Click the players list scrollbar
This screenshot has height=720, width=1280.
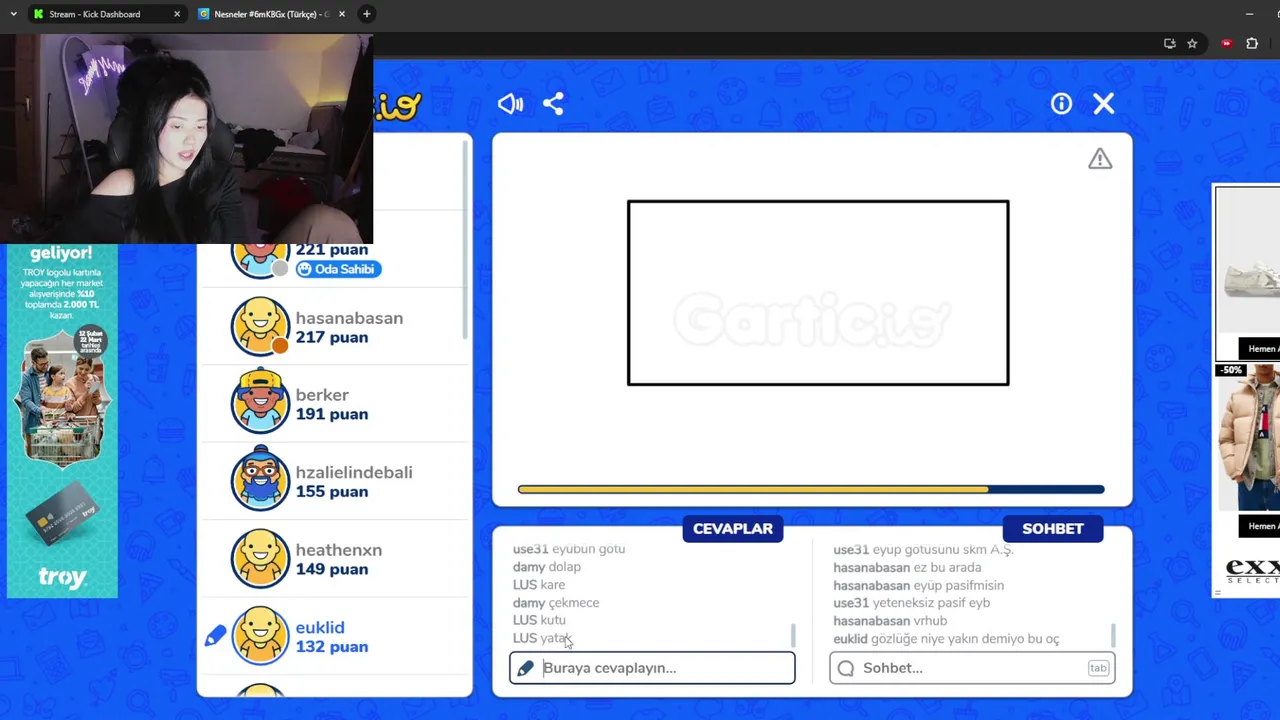click(465, 238)
